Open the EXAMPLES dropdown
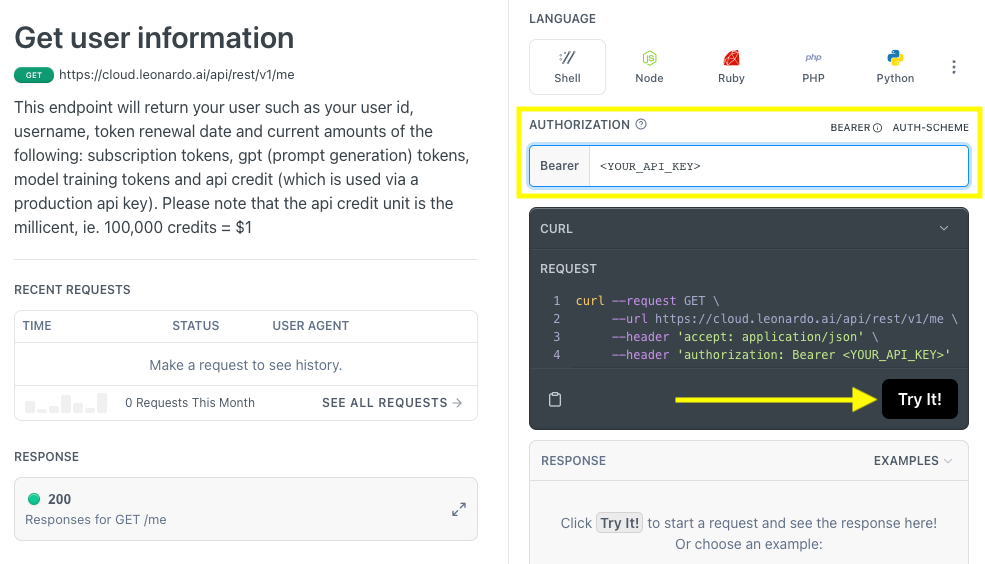The width and height of the screenshot is (985, 564). click(x=912, y=461)
